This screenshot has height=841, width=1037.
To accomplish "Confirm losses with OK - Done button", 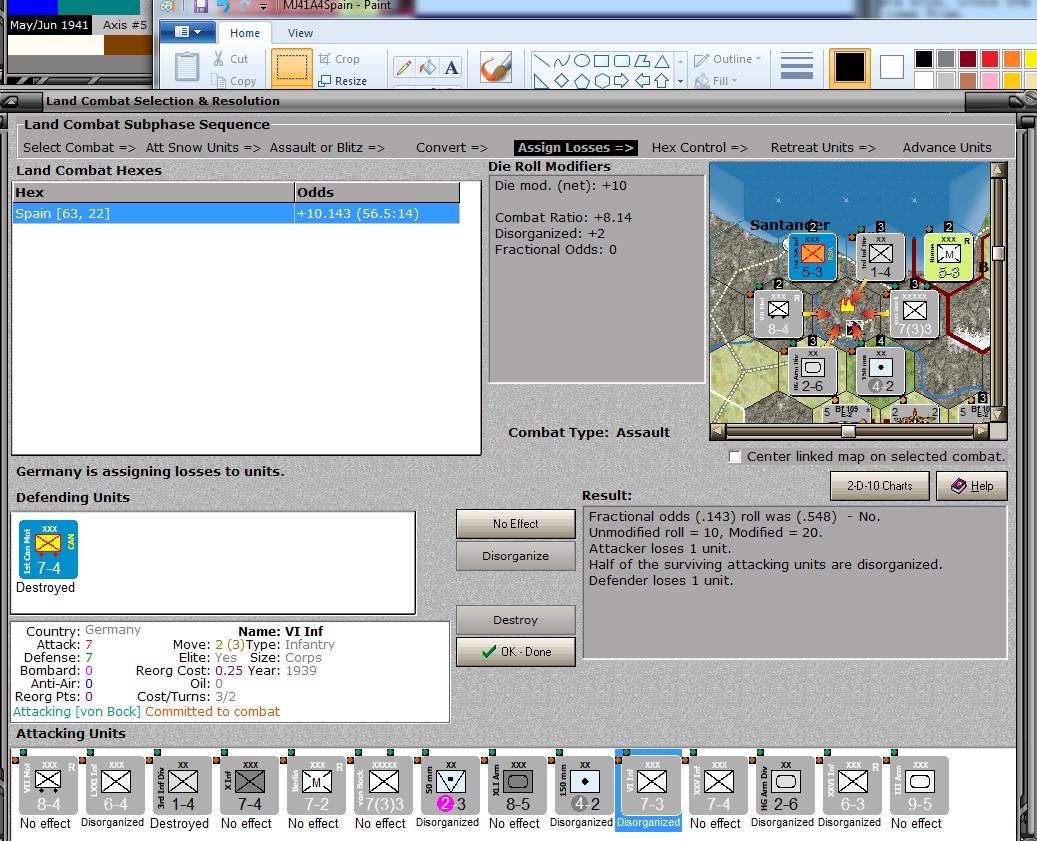I will (x=516, y=652).
